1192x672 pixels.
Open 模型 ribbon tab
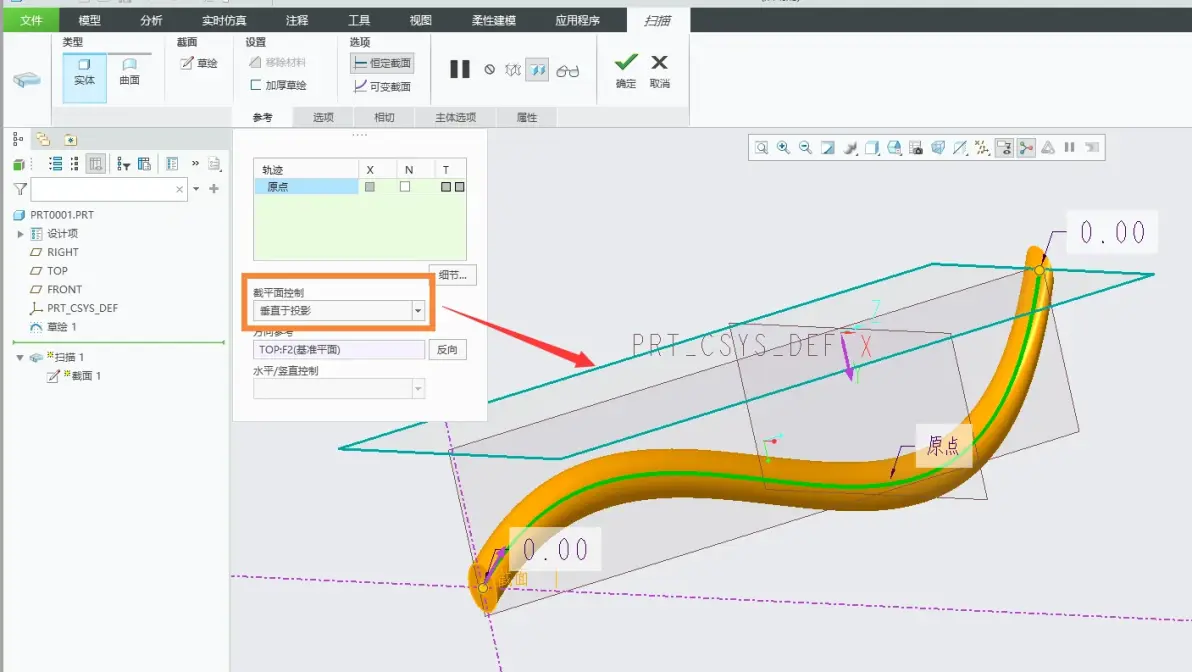(89, 21)
